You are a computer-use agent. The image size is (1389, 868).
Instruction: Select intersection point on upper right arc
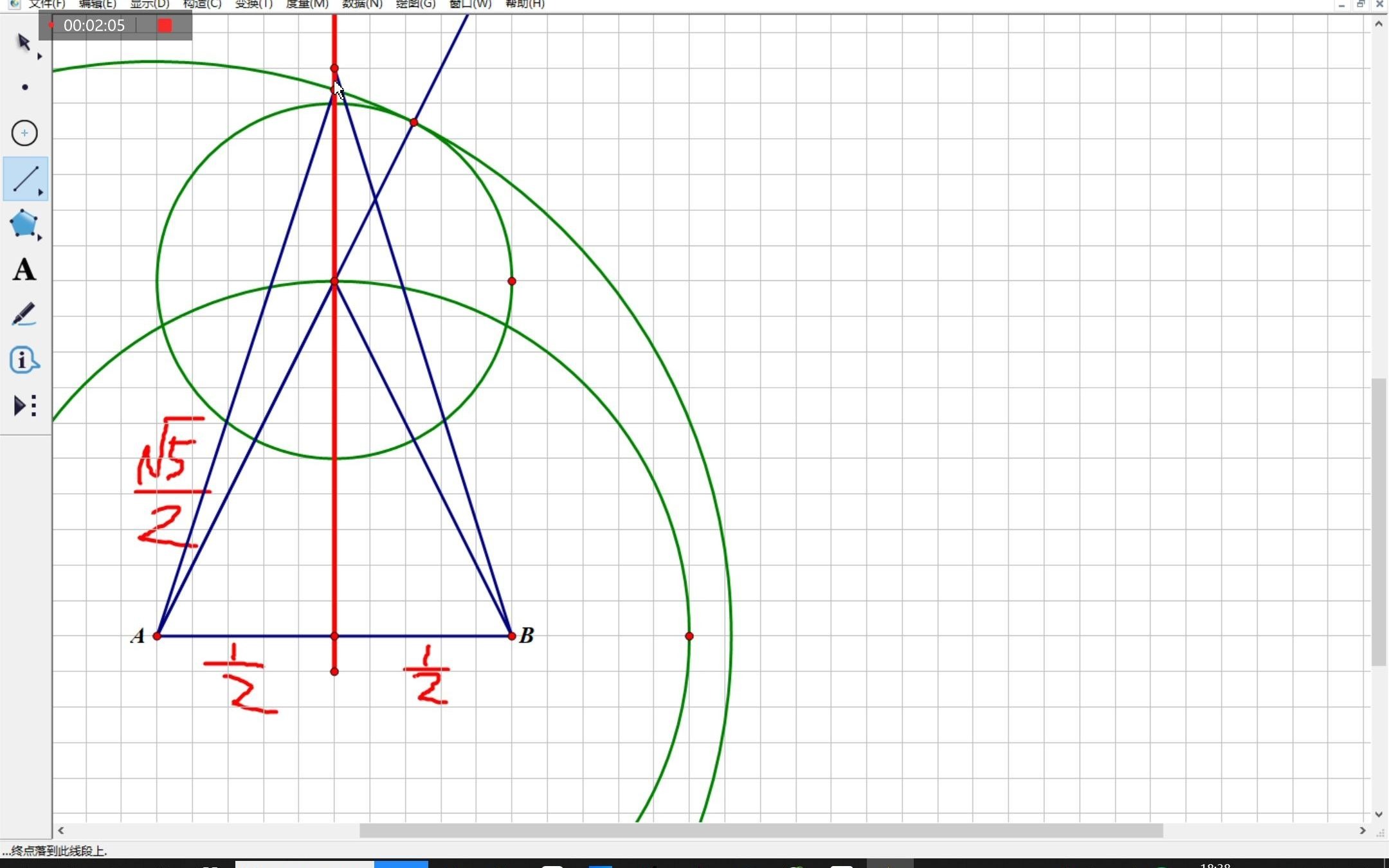tap(413, 122)
